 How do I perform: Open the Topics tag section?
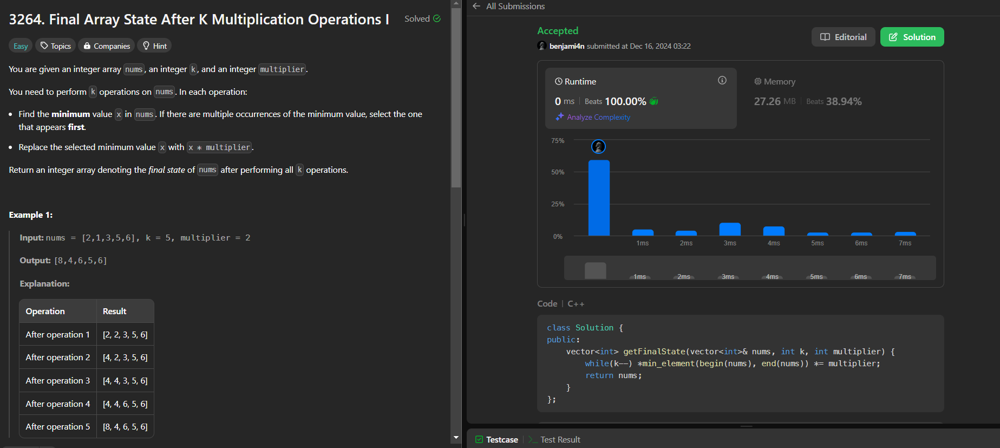tap(56, 46)
